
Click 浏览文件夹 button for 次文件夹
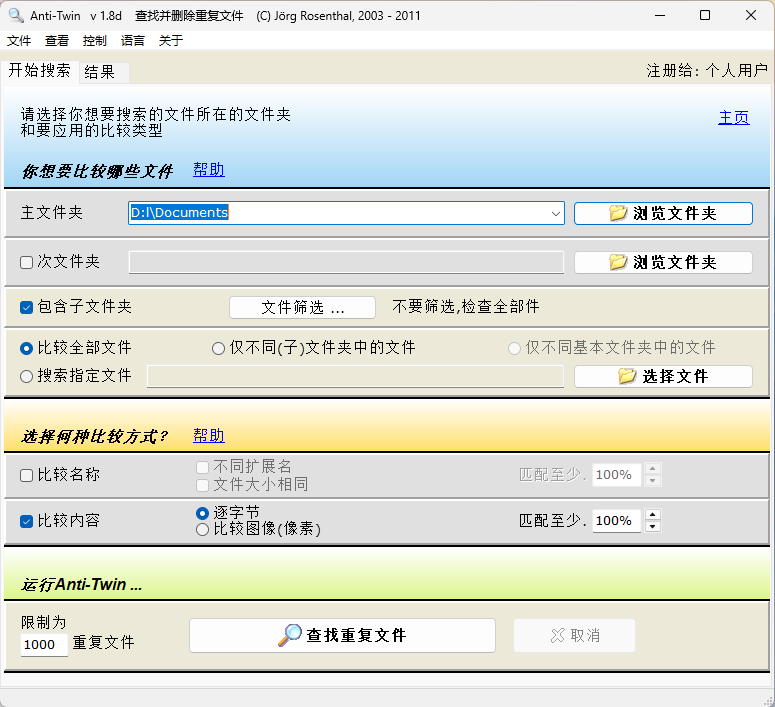point(663,263)
